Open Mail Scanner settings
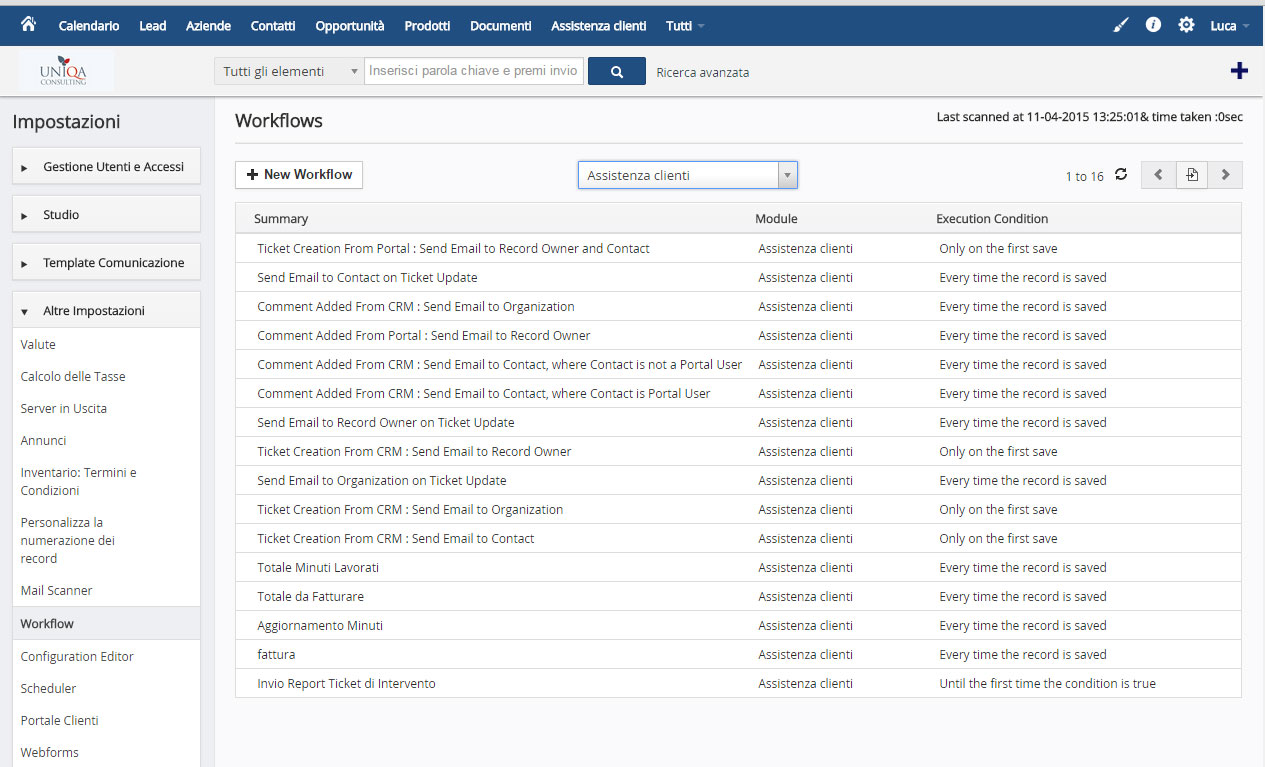1265x767 pixels. (x=56, y=591)
